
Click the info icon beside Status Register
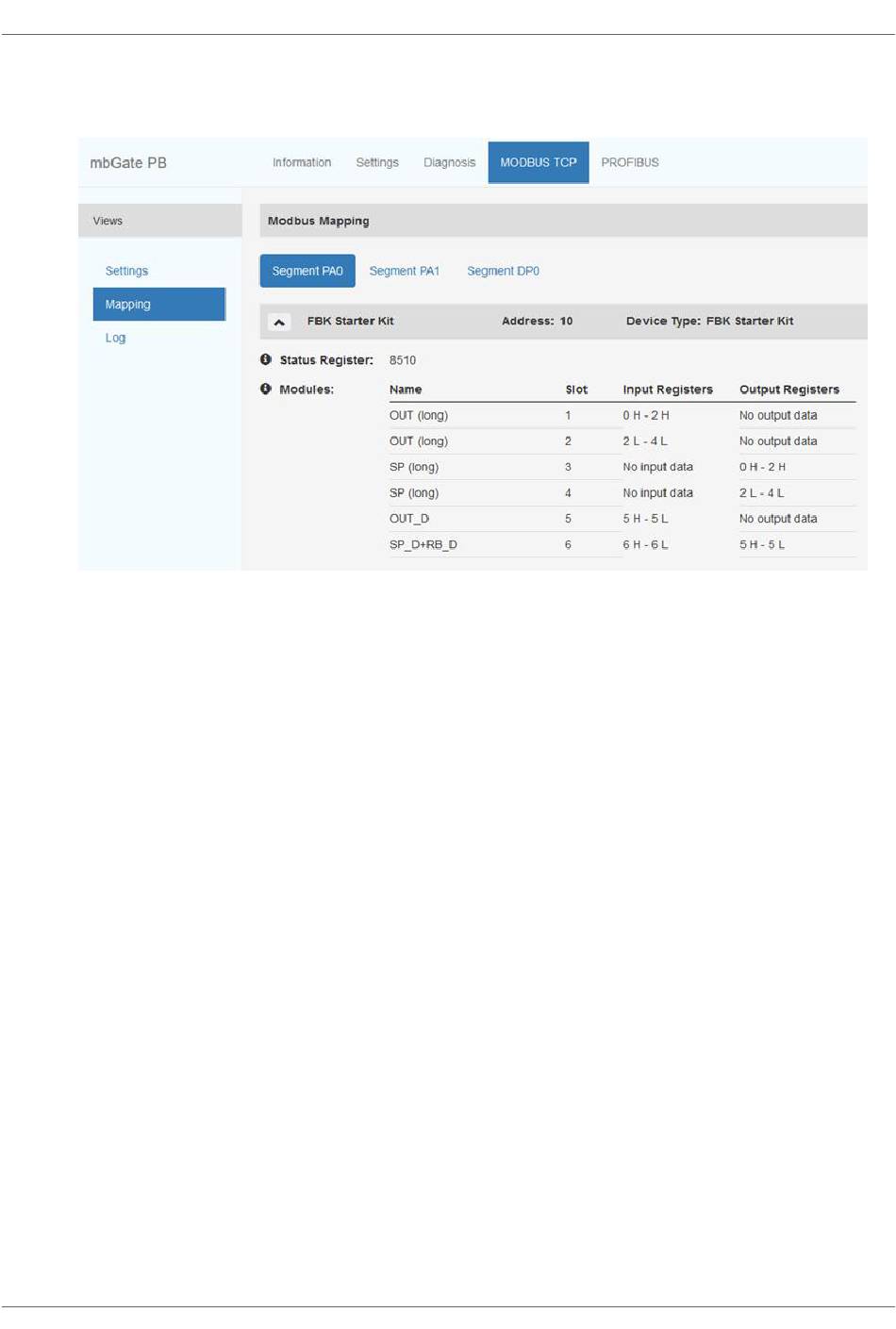(266, 359)
